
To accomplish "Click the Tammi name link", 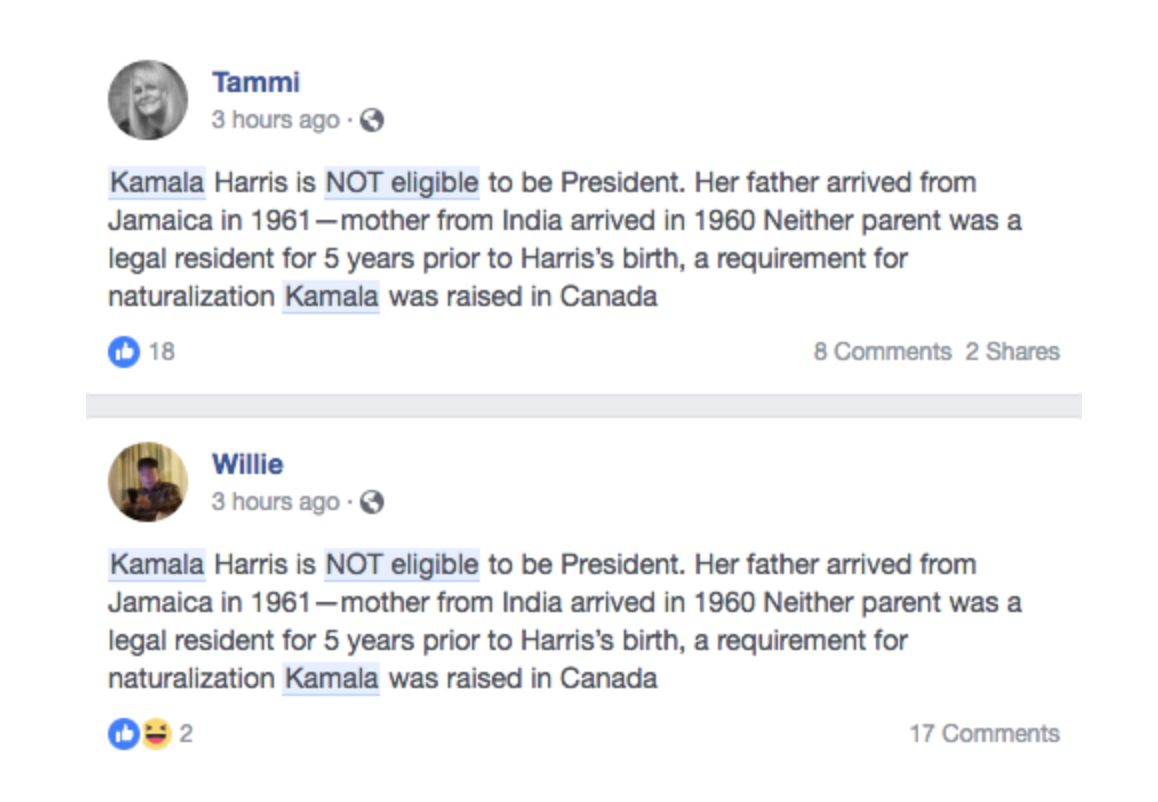I will pyautogui.click(x=256, y=82).
